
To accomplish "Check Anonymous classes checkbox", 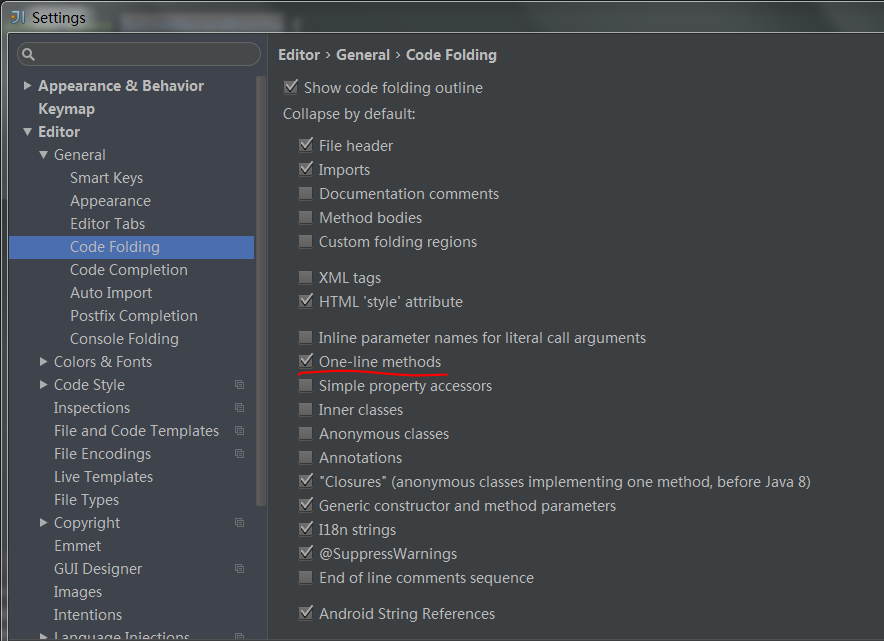I will [306, 433].
